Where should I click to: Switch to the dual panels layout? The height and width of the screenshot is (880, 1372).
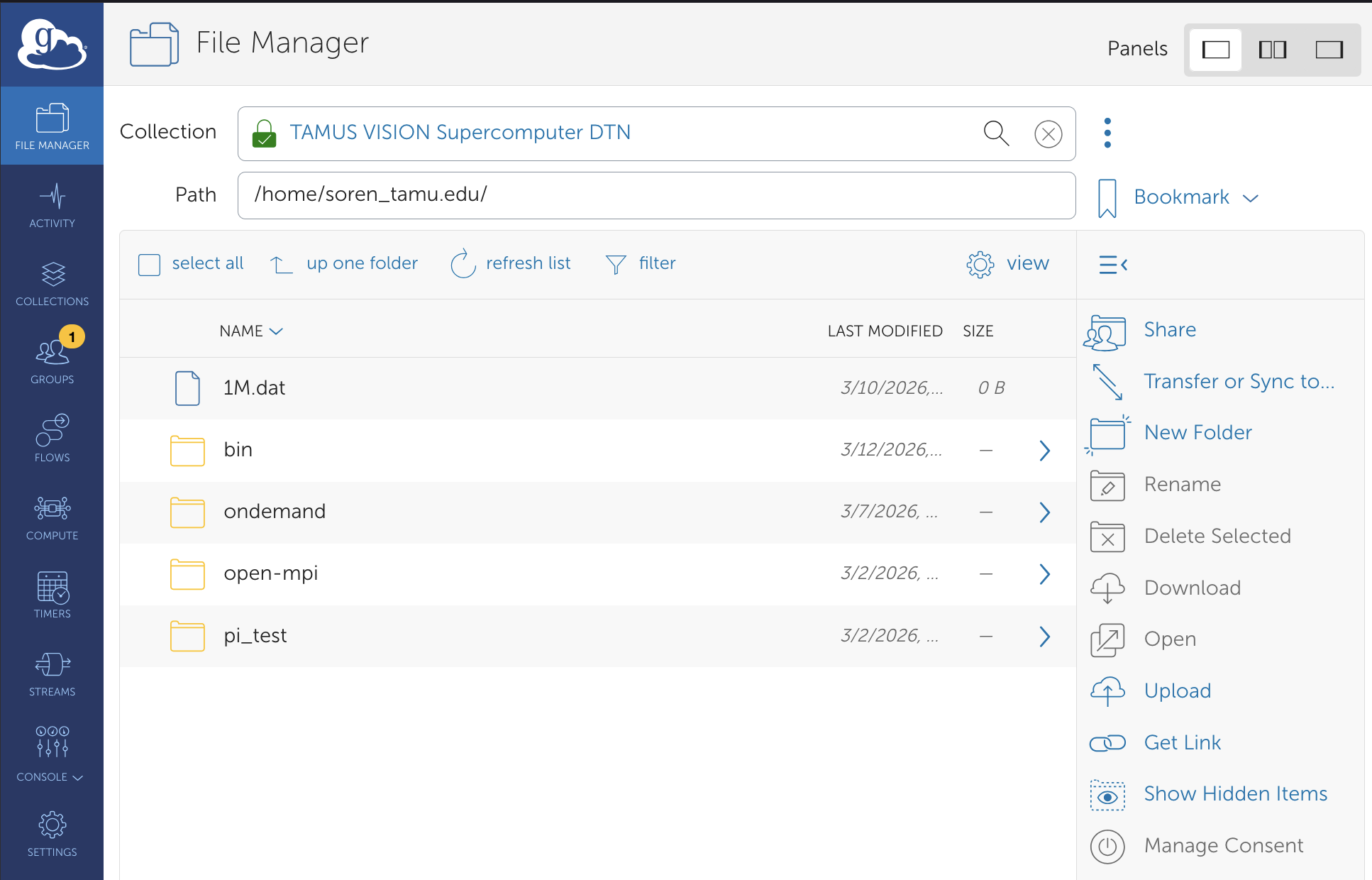pos(1272,50)
